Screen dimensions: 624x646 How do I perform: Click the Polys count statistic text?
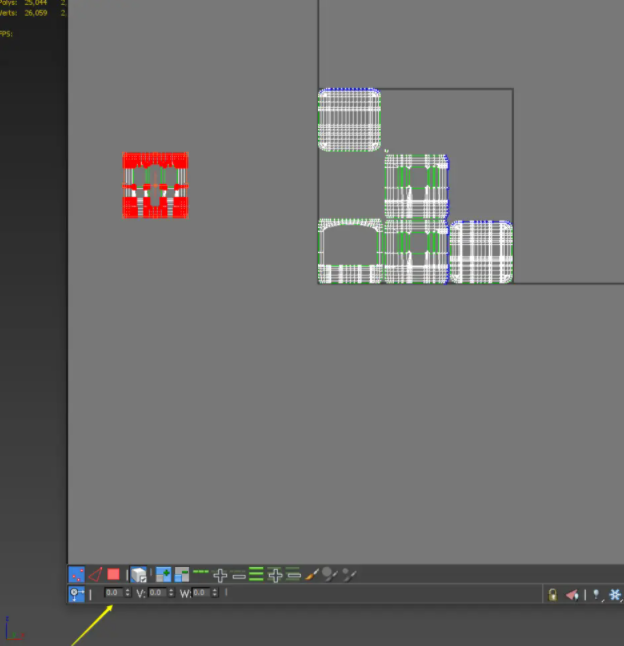pos(24,3)
